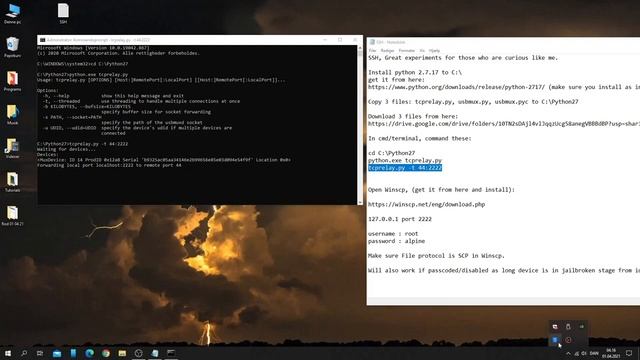The image size is (640, 360).
Task: Click cmd scrollbar up arrow
Action: click(x=360, y=48)
